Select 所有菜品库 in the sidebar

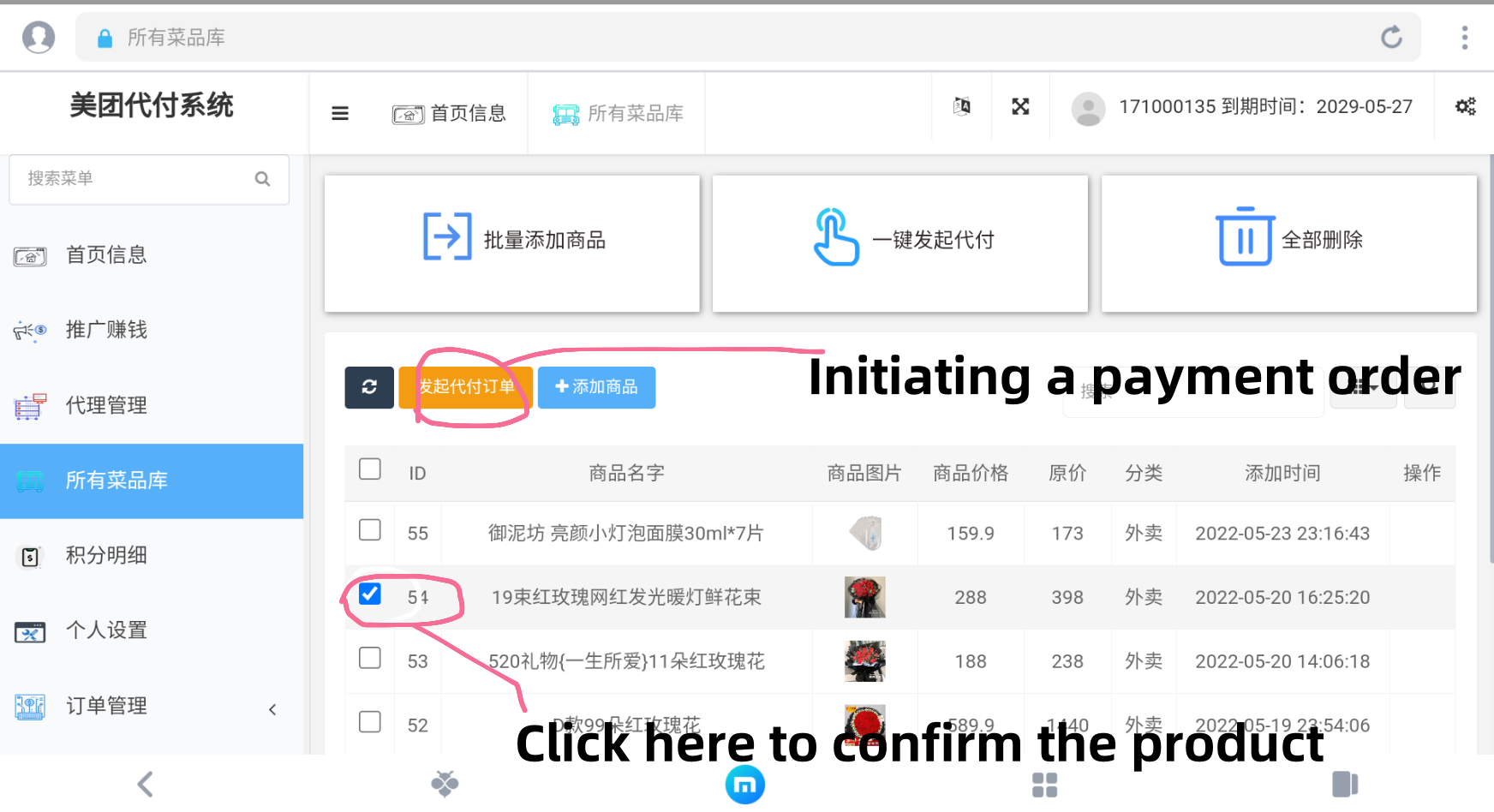pyautogui.click(x=152, y=481)
